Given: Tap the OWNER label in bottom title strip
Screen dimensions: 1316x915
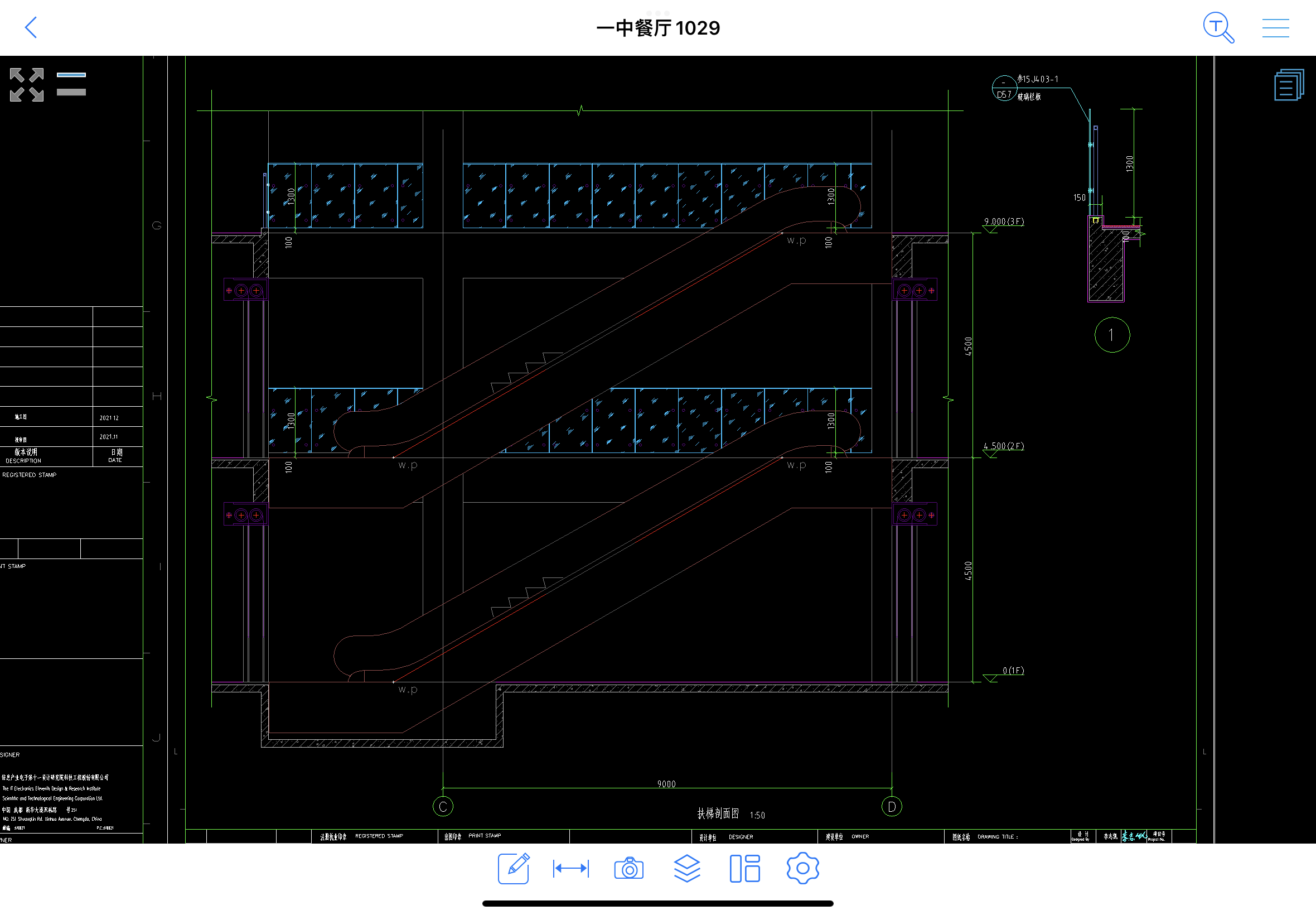Looking at the screenshot, I should click(x=860, y=836).
